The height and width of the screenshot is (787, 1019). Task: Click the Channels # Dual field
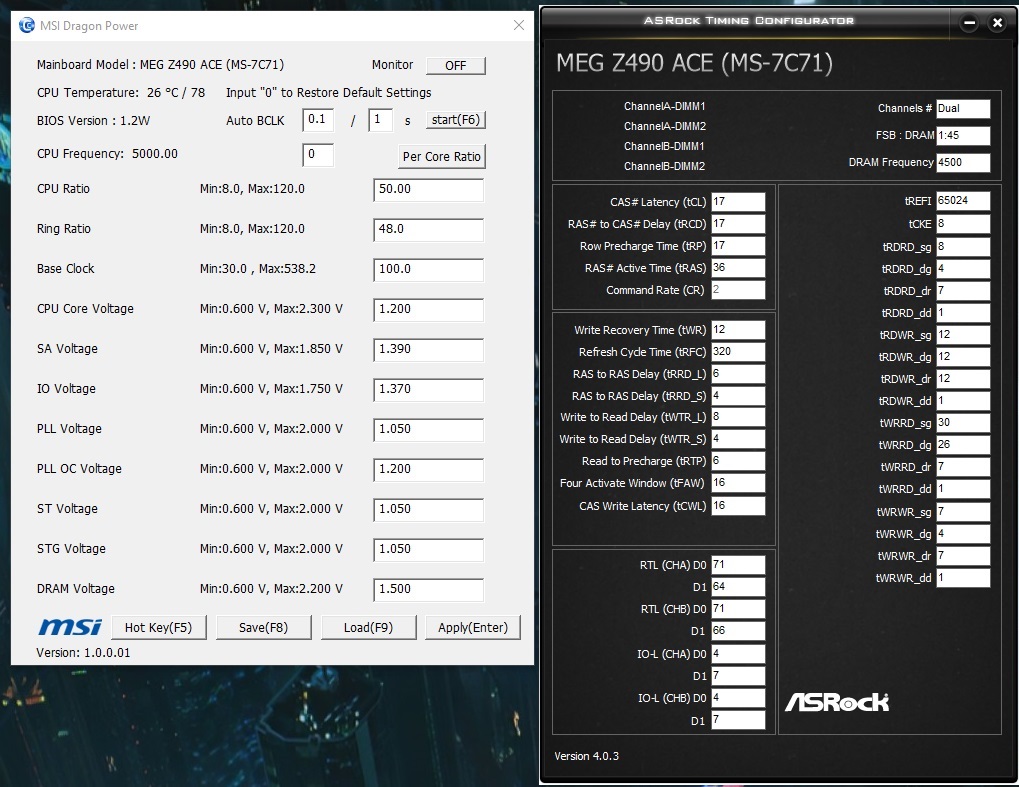coord(963,109)
